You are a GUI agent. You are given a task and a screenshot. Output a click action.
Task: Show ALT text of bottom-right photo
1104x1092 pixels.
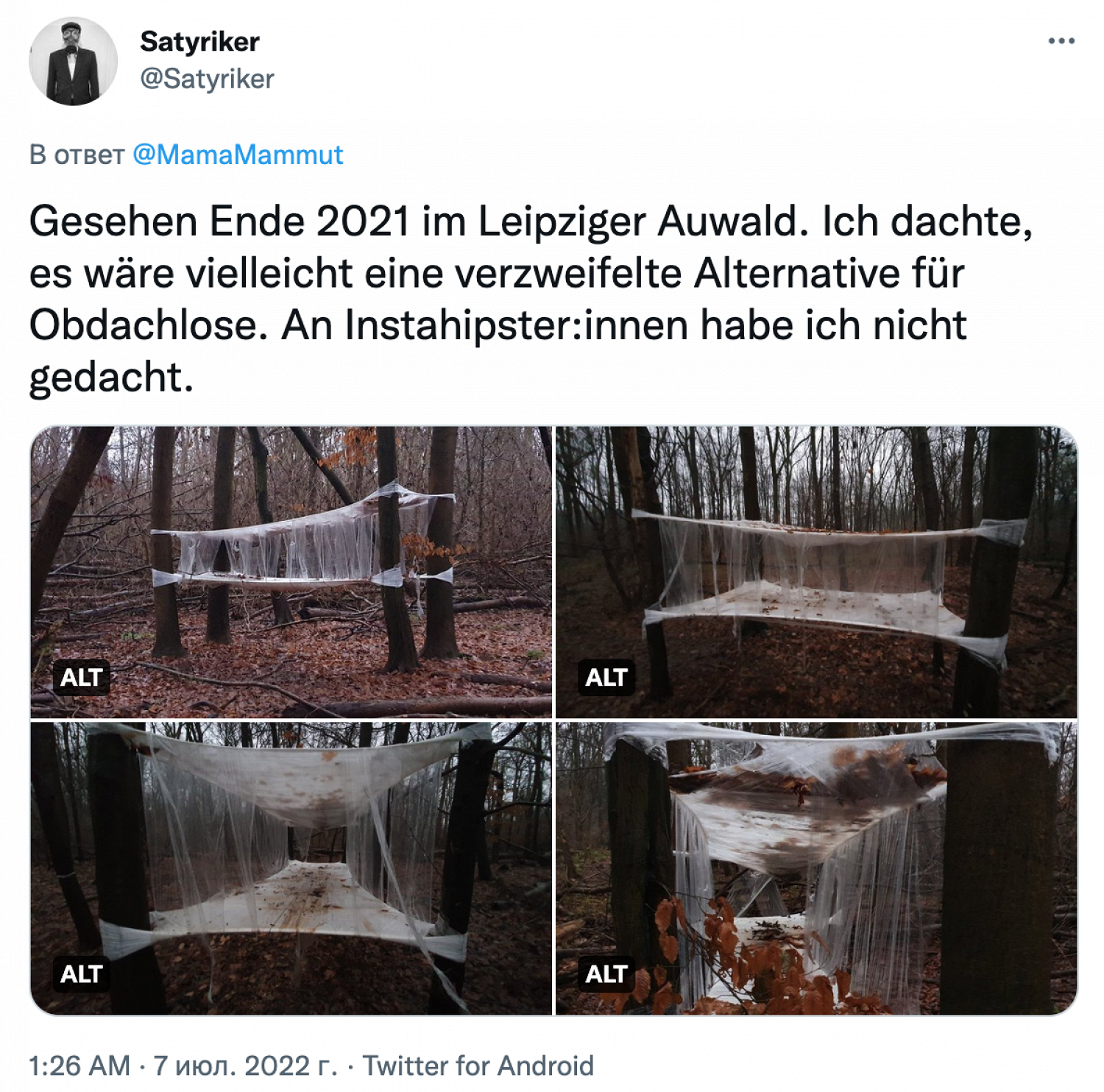(x=606, y=974)
